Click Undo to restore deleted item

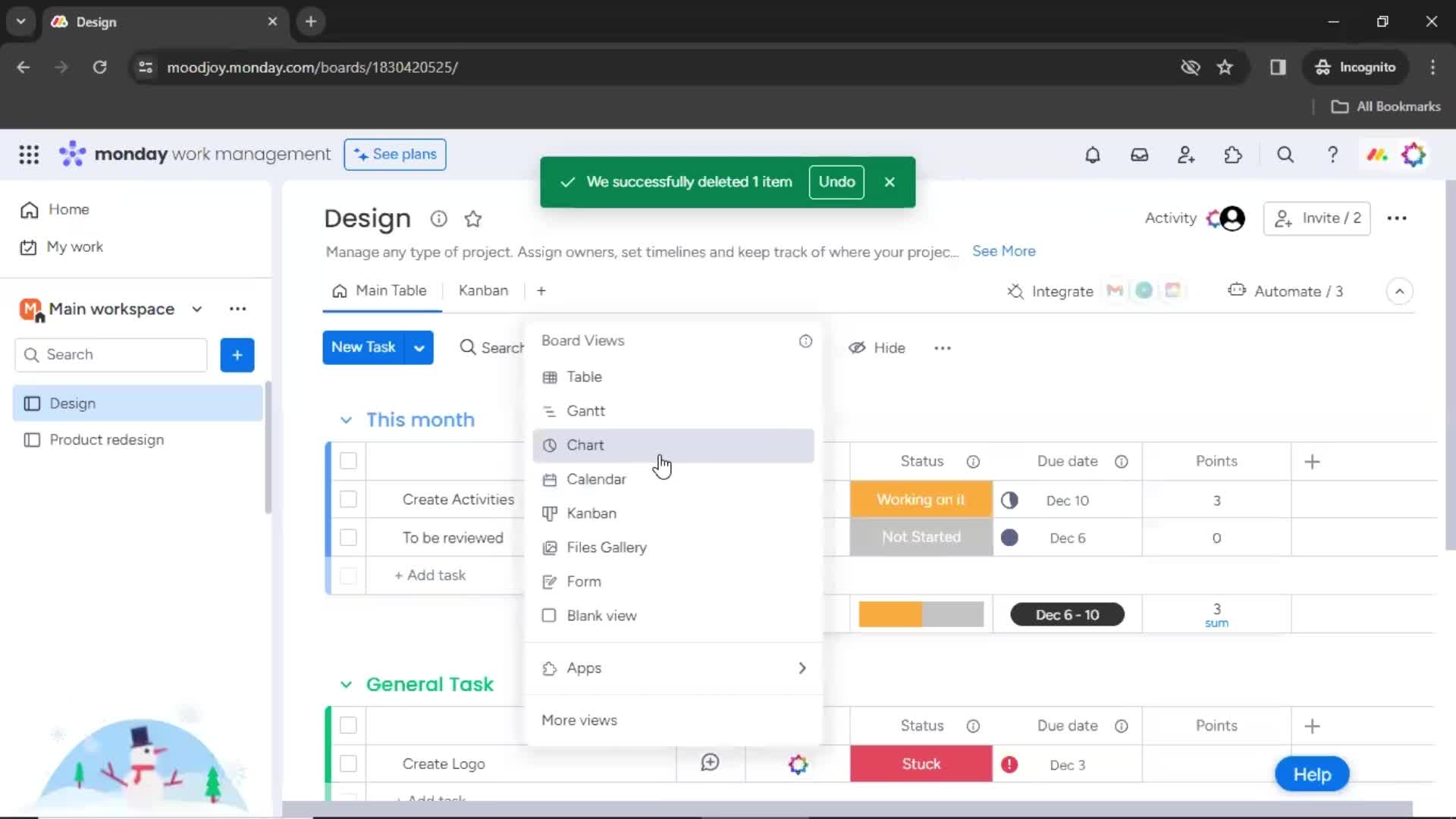pos(836,181)
